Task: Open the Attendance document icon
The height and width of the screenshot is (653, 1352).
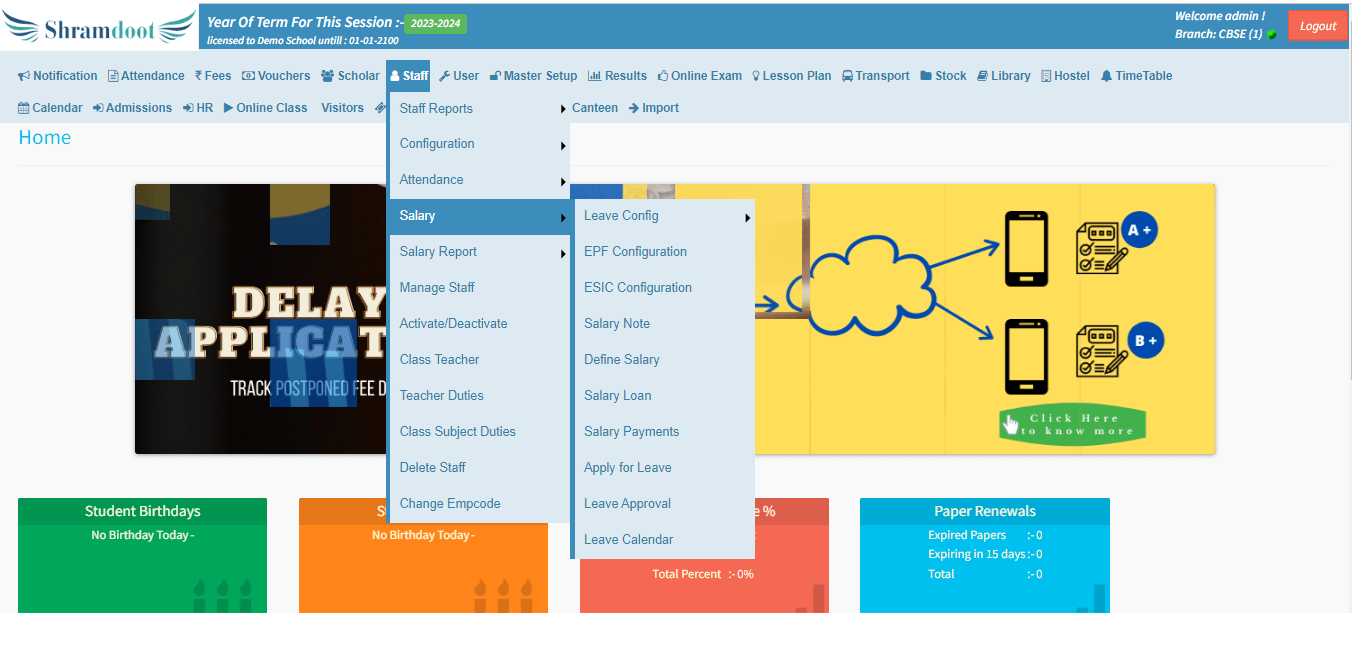Action: 113,76
